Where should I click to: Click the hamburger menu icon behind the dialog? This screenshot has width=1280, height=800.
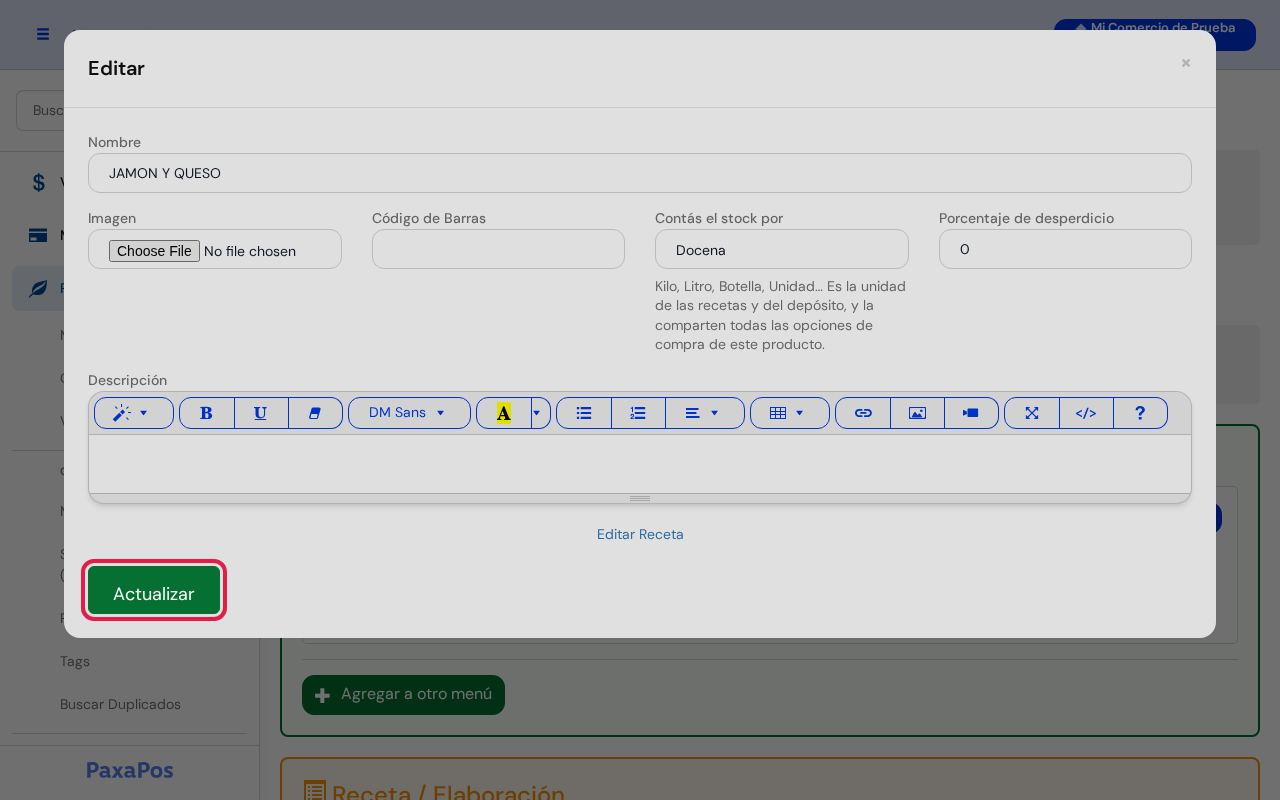click(x=43, y=34)
